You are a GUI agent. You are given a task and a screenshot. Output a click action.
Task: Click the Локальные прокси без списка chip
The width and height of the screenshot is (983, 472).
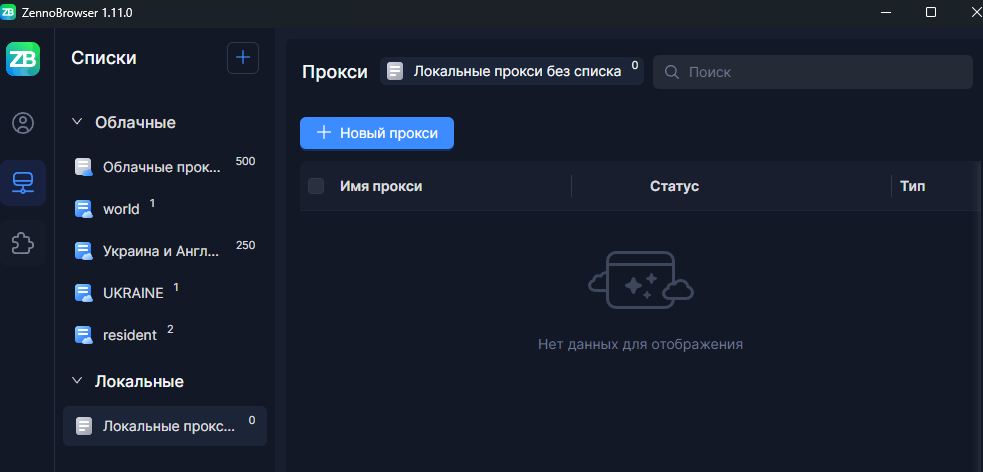(512, 71)
